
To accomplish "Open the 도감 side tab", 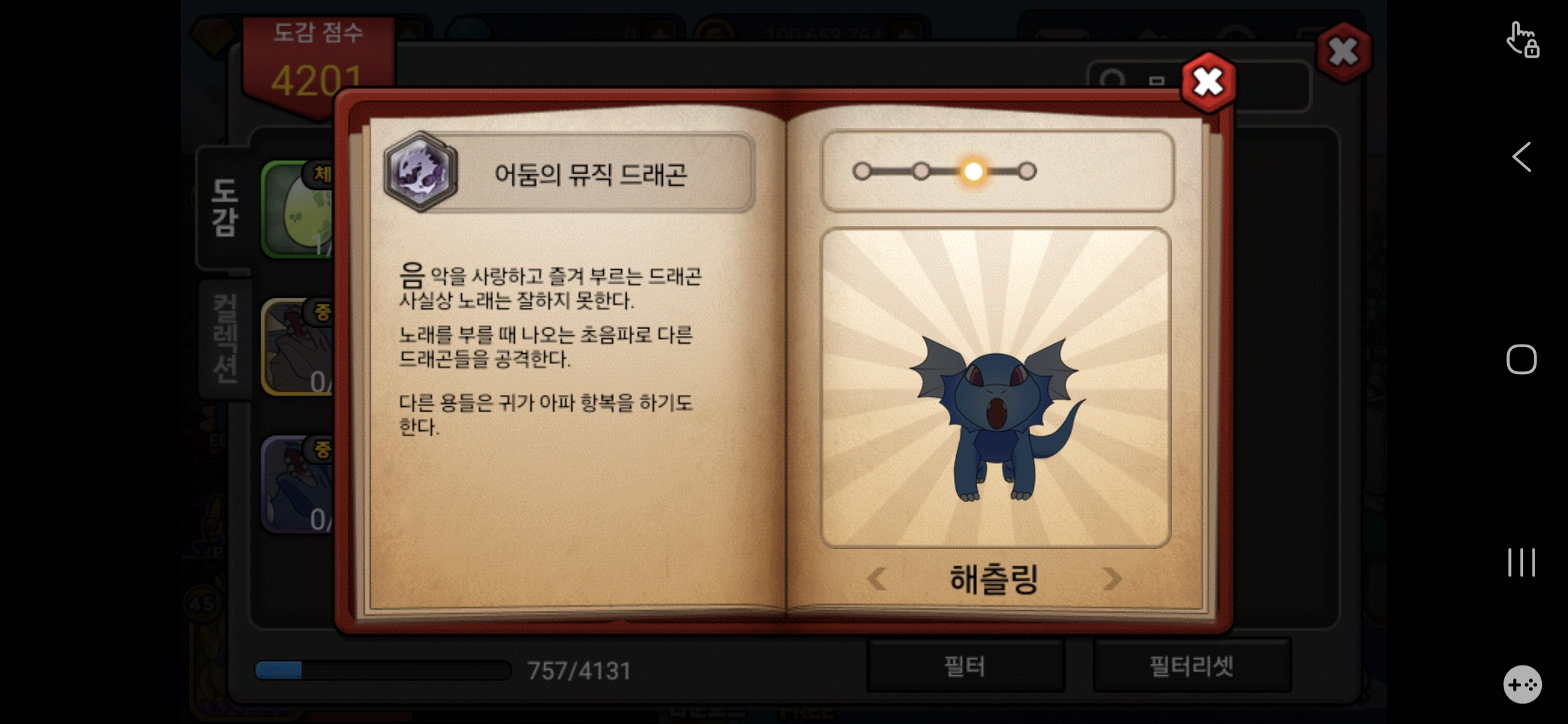I will [x=224, y=208].
